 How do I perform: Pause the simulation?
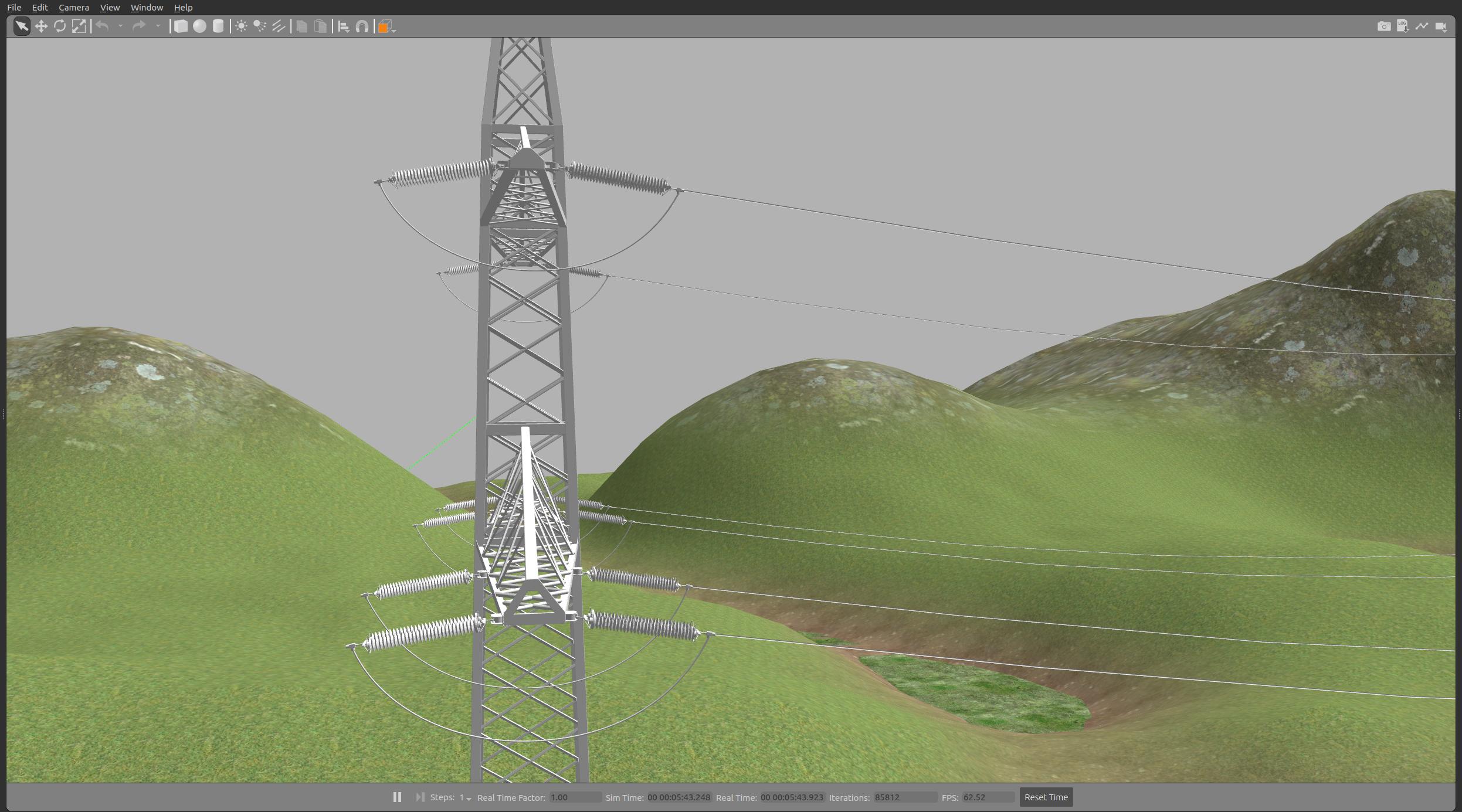pos(397,797)
